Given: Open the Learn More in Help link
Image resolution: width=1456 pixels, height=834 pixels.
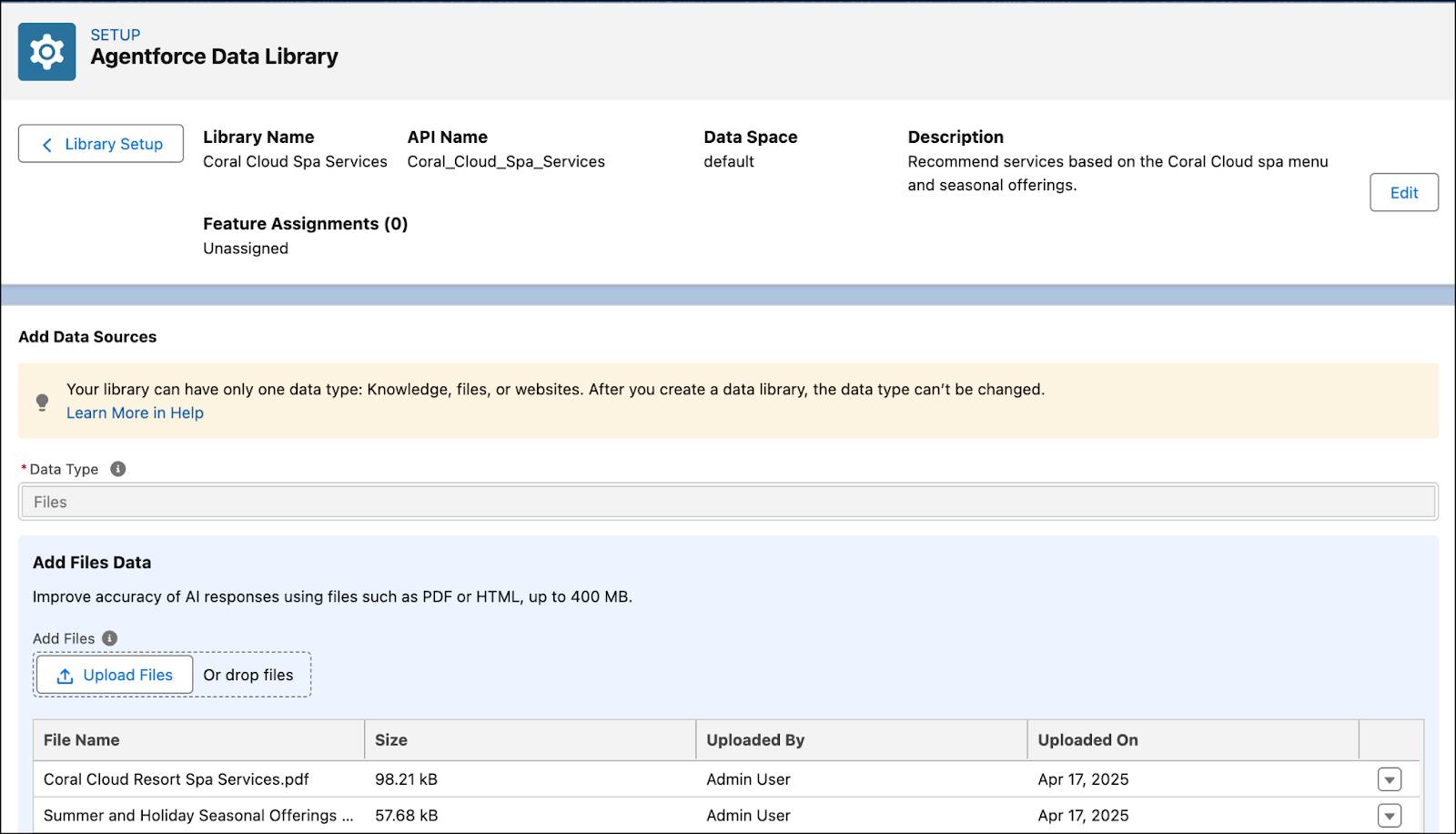Looking at the screenshot, I should point(135,412).
